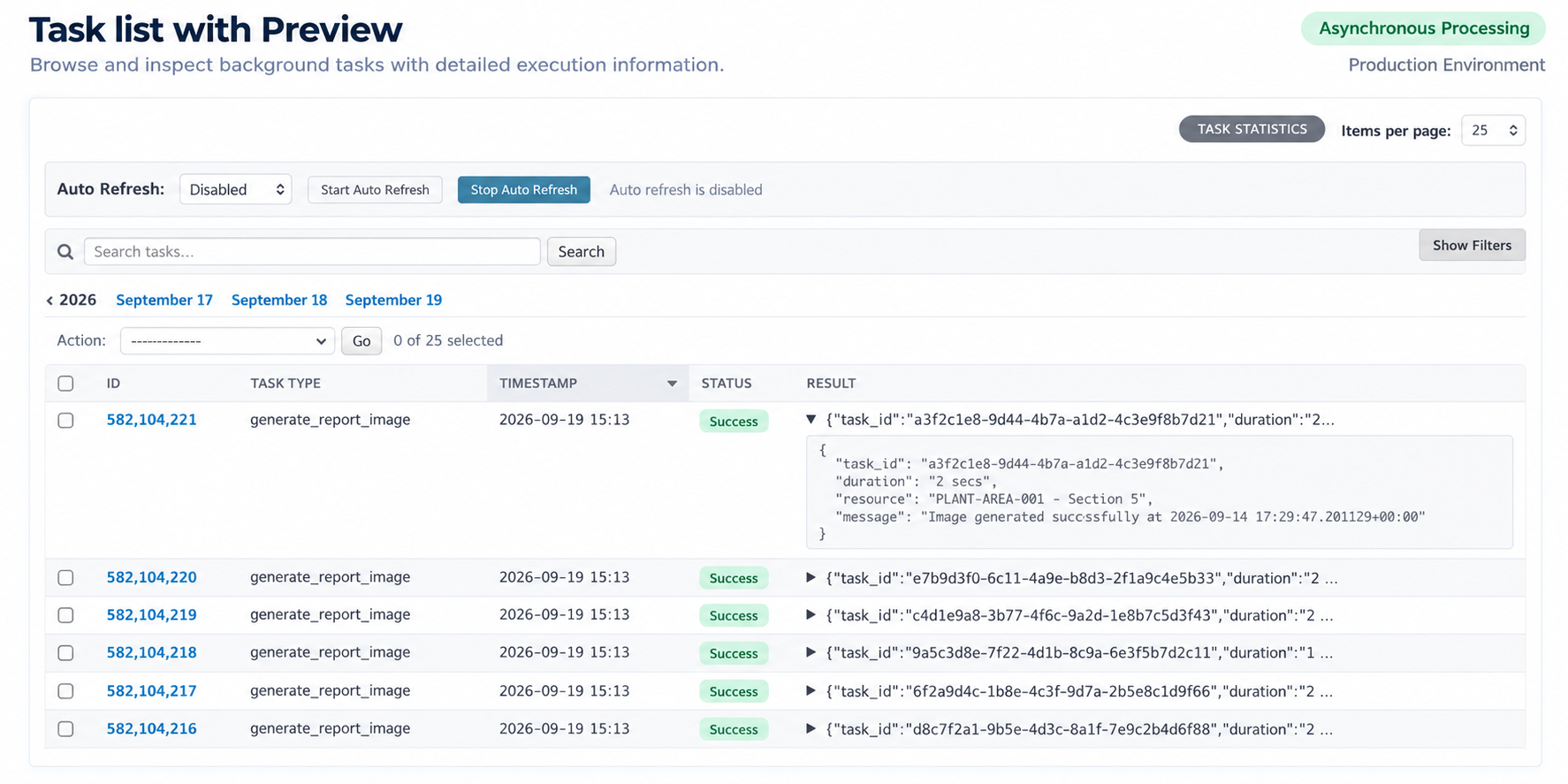Open task 582,104,218 details
Viewport: 1568px width, 784px height.
[x=151, y=652]
